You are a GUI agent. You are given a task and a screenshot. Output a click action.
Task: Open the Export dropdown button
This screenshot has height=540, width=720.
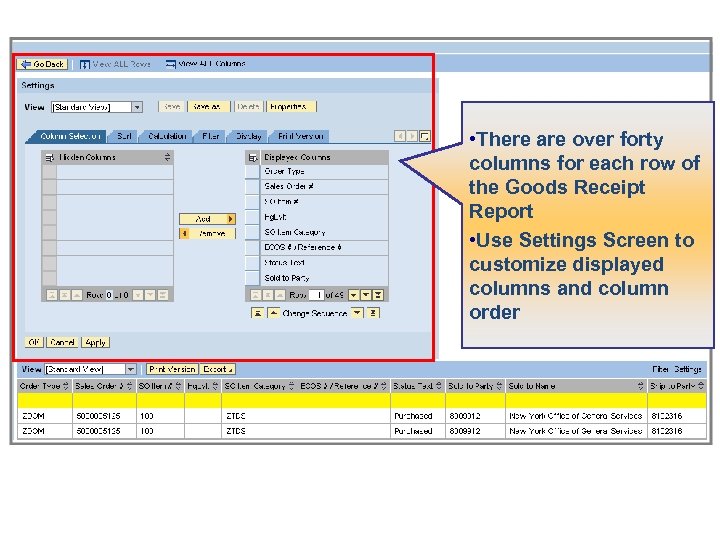point(218,369)
